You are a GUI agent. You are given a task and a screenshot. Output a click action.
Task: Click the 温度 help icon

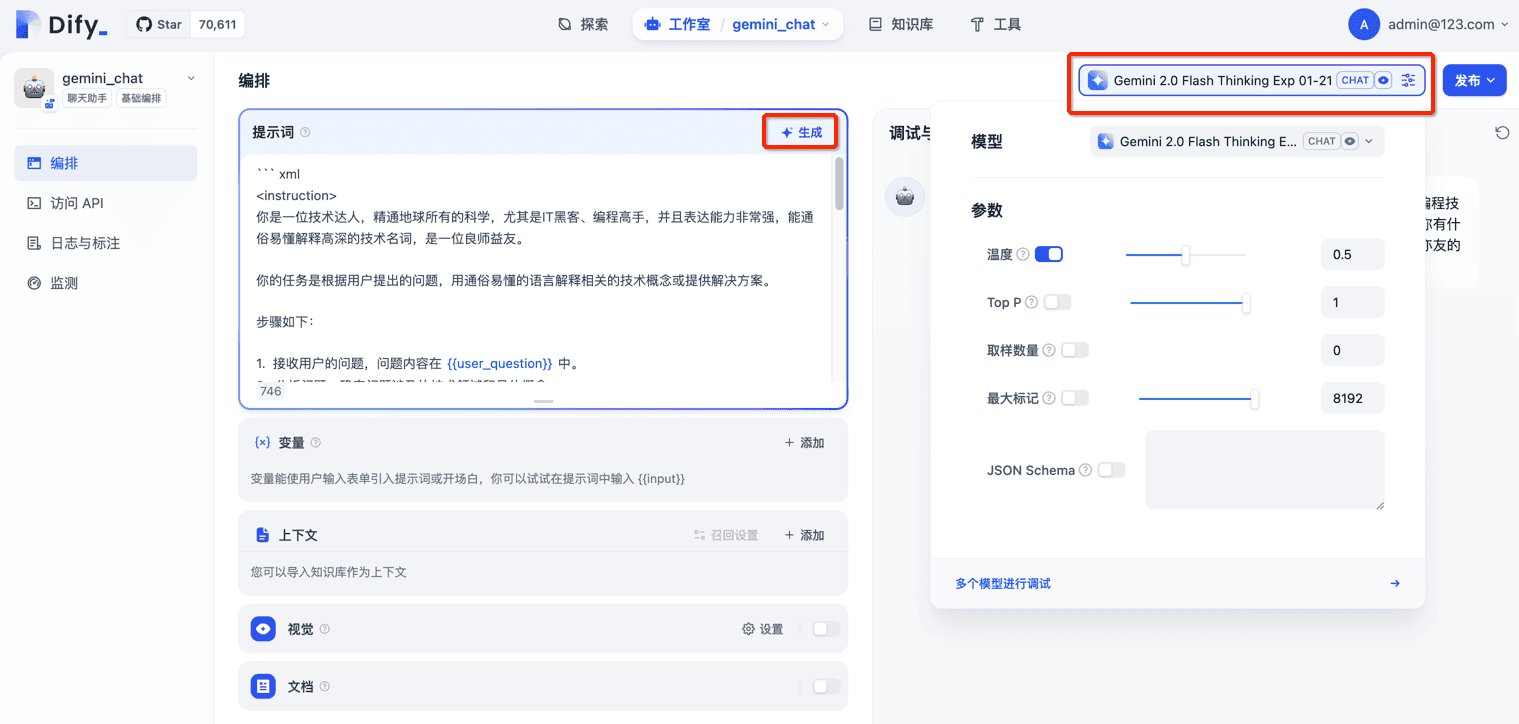1023,254
